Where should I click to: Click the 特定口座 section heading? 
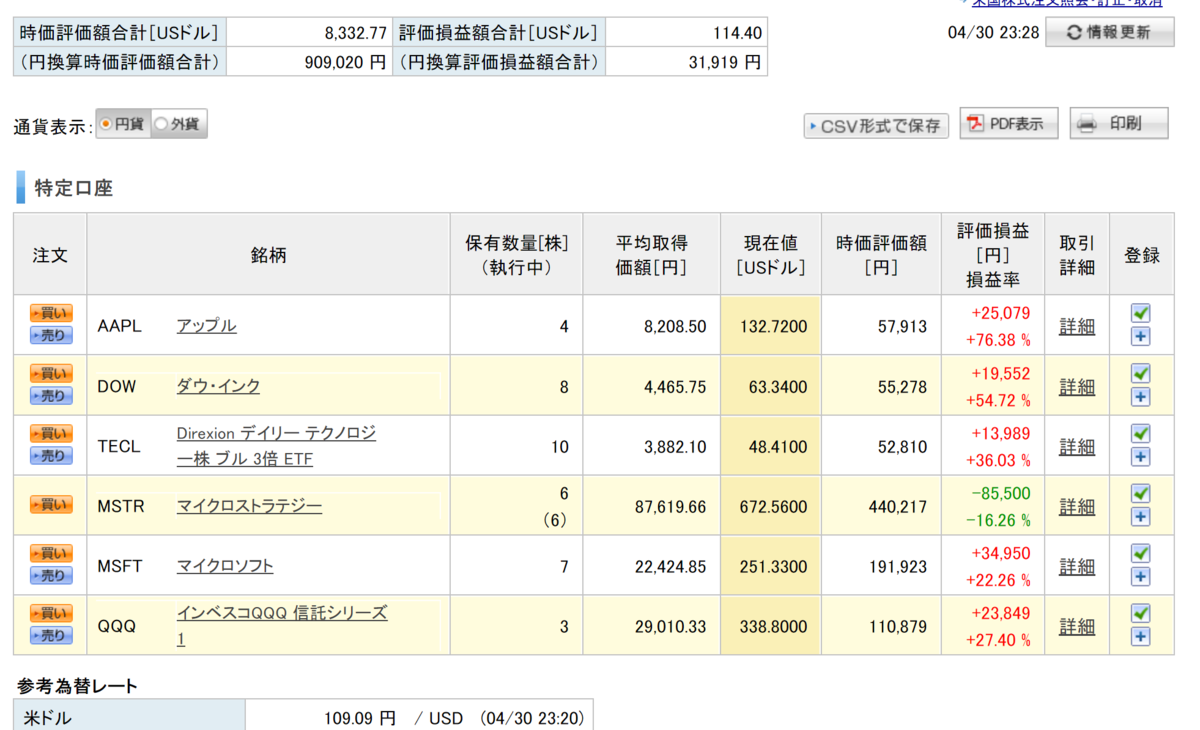coord(74,188)
